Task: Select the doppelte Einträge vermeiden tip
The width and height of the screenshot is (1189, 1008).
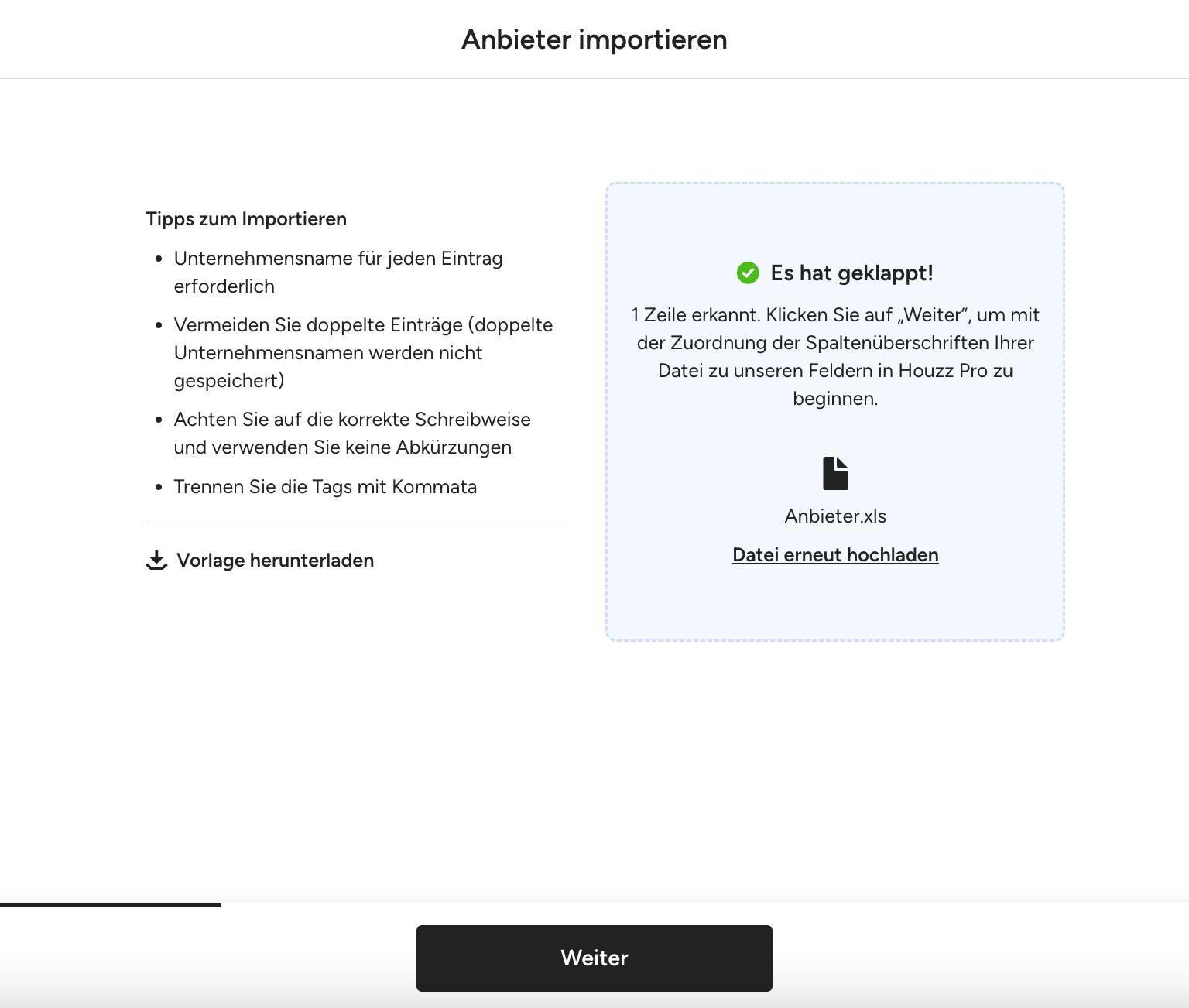Action: 363,353
